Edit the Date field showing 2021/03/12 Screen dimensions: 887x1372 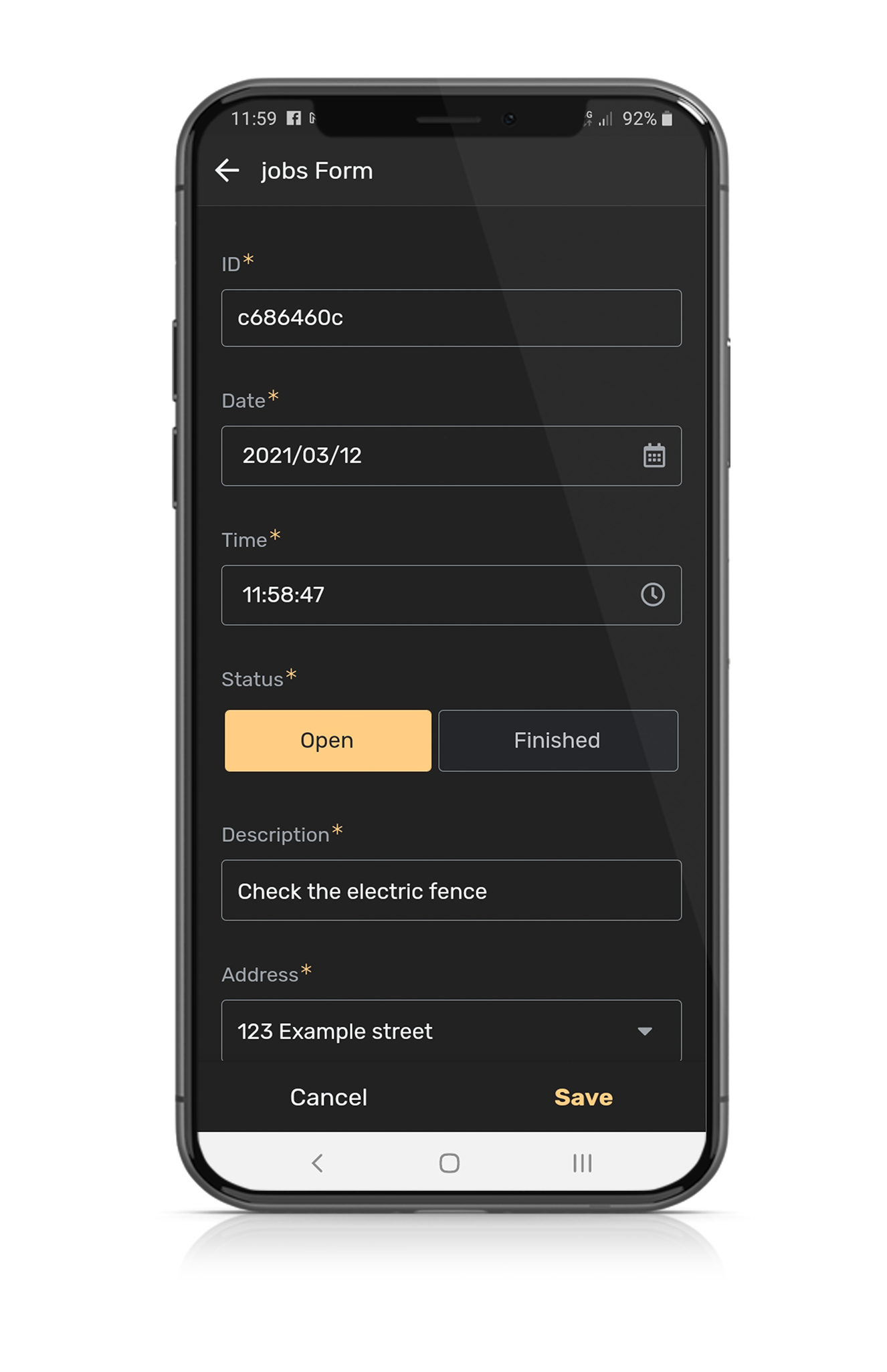(x=452, y=455)
